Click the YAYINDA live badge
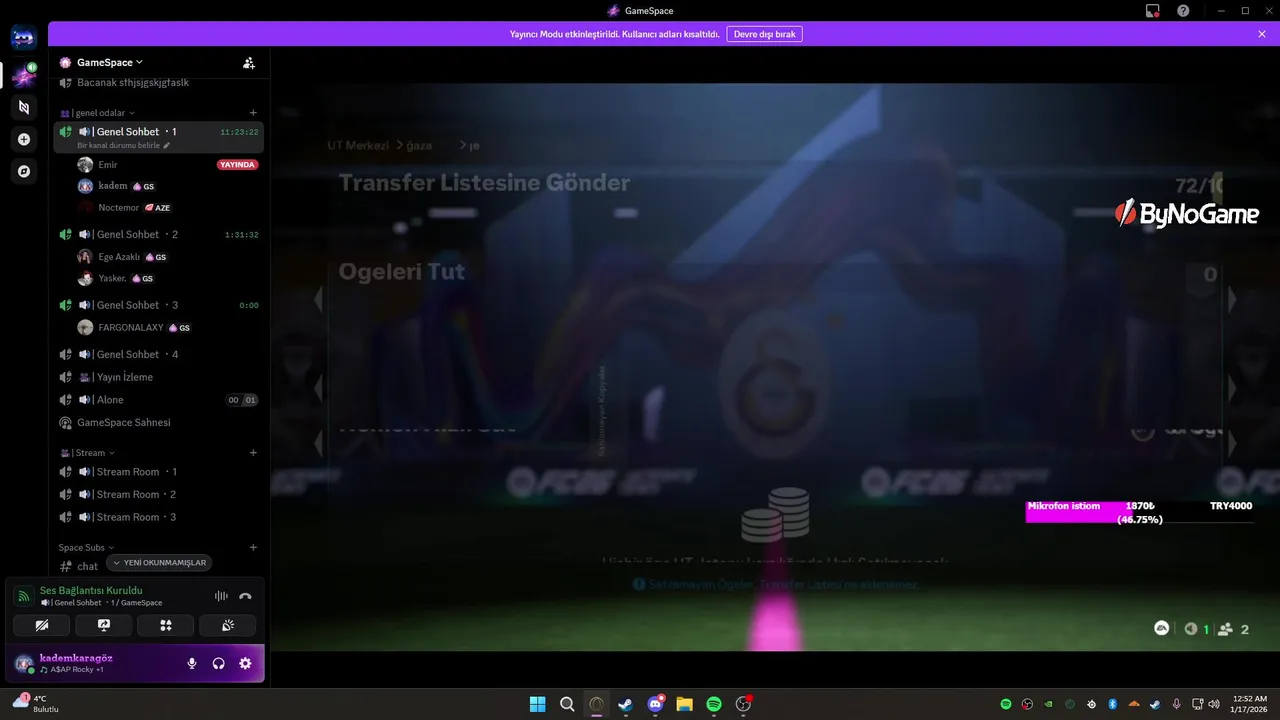The width and height of the screenshot is (1280, 720). click(238, 164)
